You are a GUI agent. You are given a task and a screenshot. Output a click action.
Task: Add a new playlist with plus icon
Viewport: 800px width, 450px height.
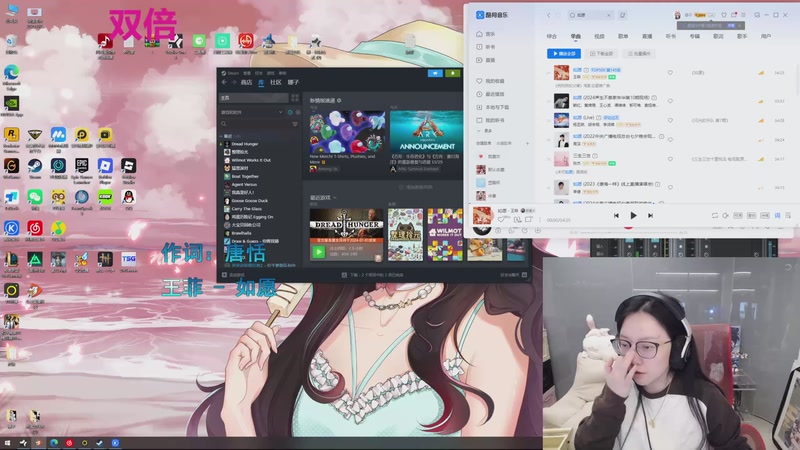coord(528,143)
